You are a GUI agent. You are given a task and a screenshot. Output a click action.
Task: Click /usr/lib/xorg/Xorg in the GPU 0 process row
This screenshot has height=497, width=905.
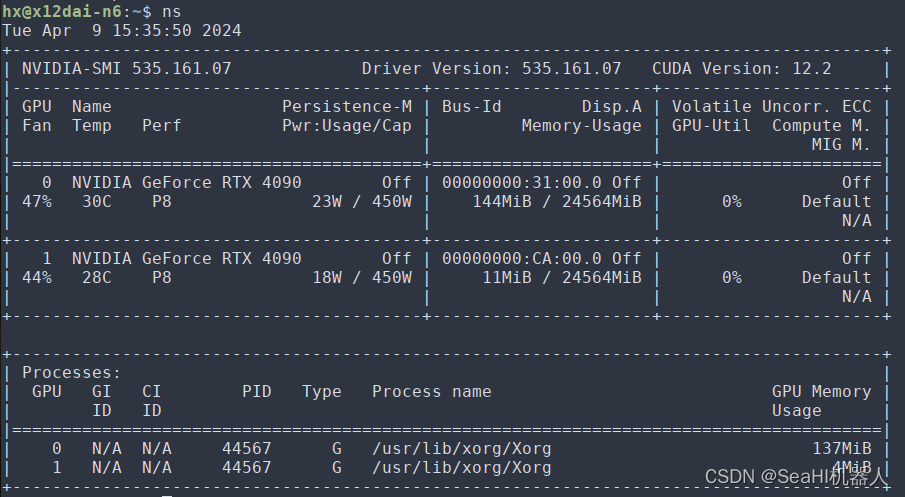pyautogui.click(x=462, y=449)
